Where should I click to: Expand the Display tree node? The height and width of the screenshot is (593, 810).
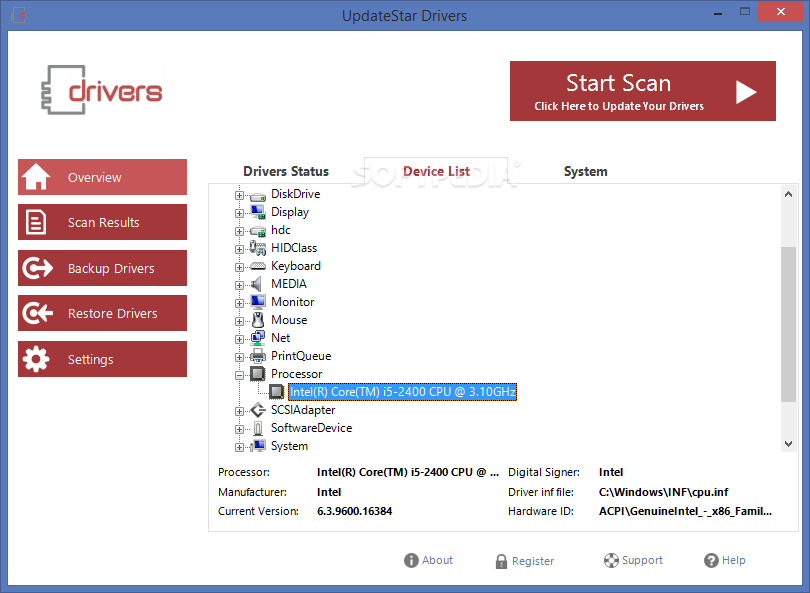[239, 213]
